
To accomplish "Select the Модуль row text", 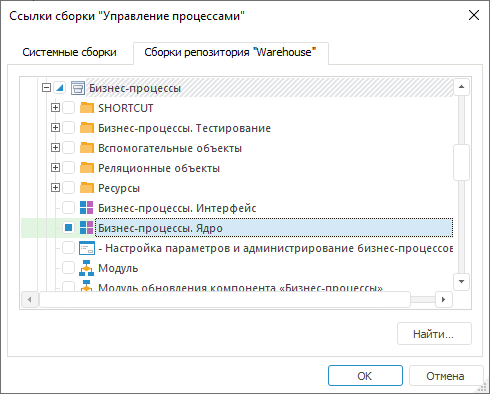I will coord(118,268).
